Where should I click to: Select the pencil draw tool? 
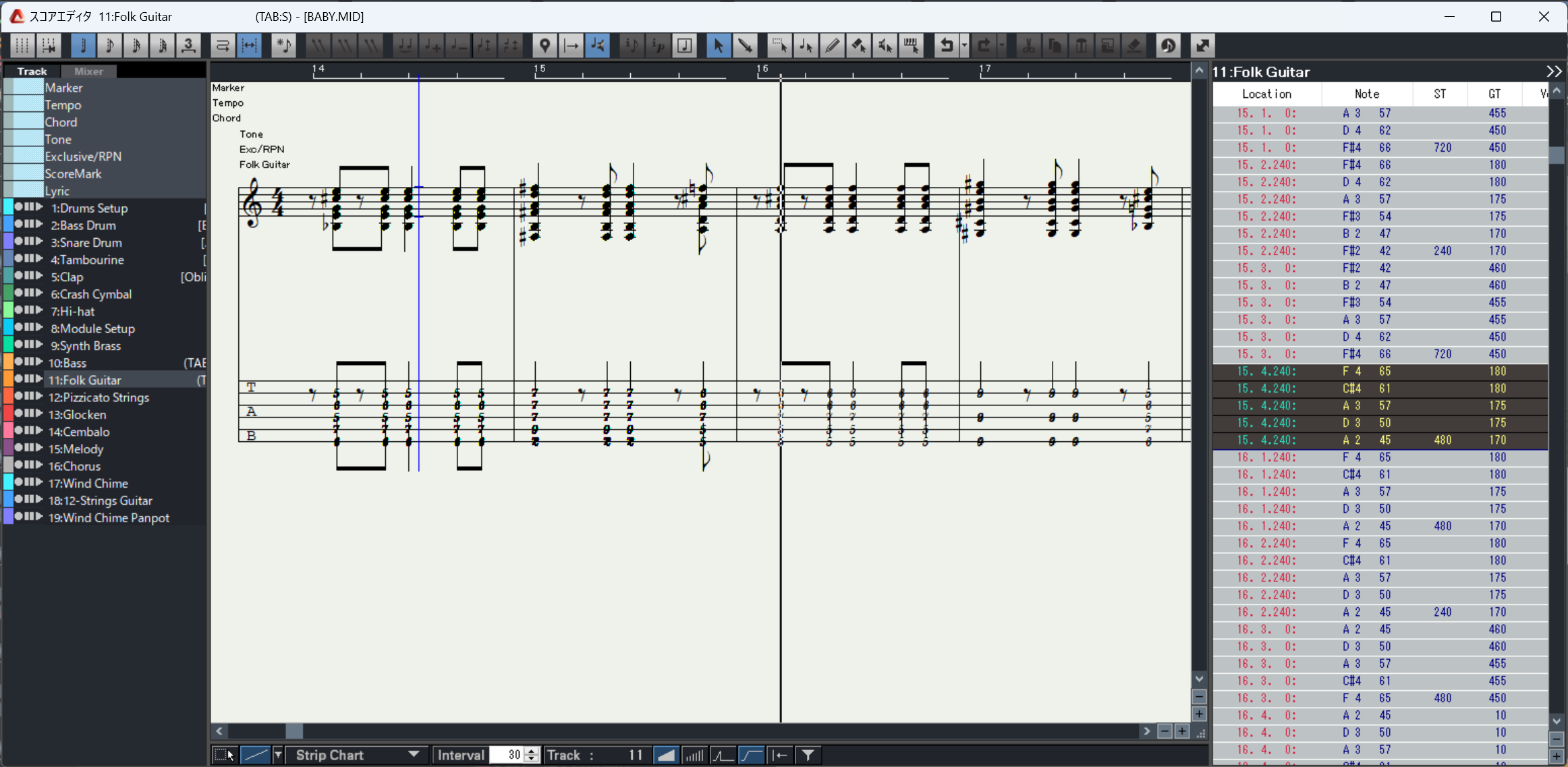(832, 46)
